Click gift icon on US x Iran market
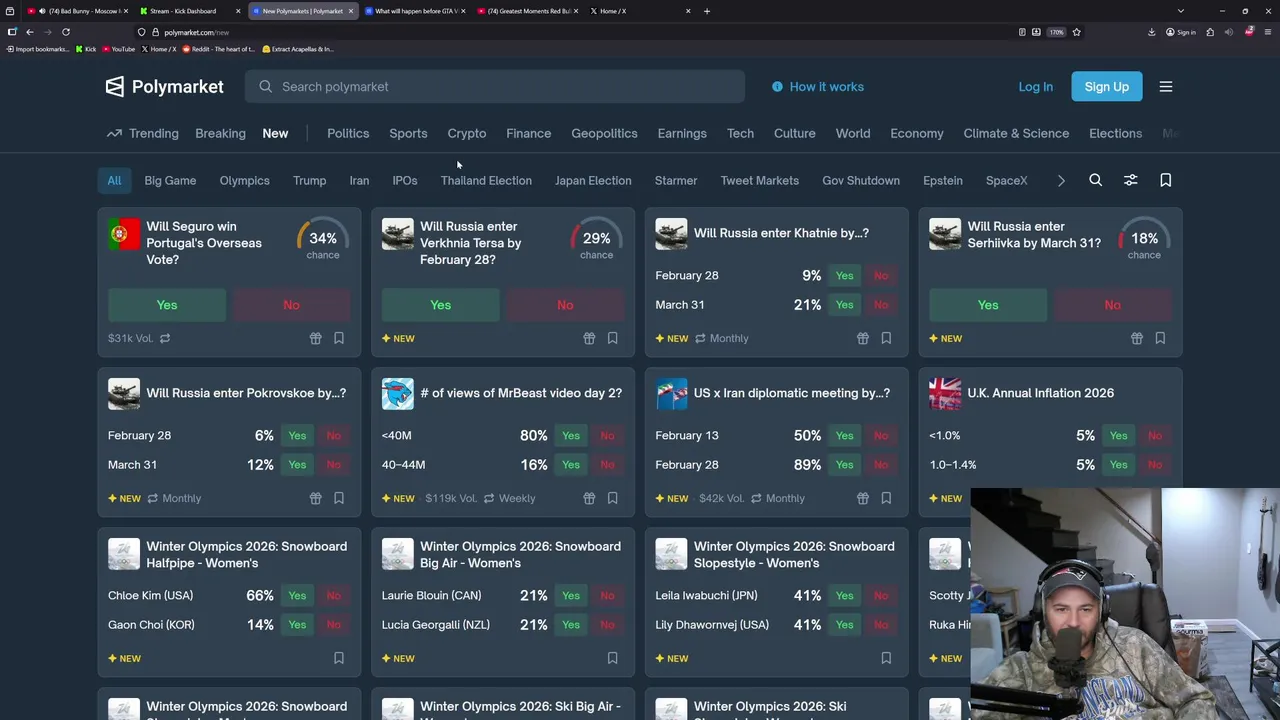 tap(863, 498)
